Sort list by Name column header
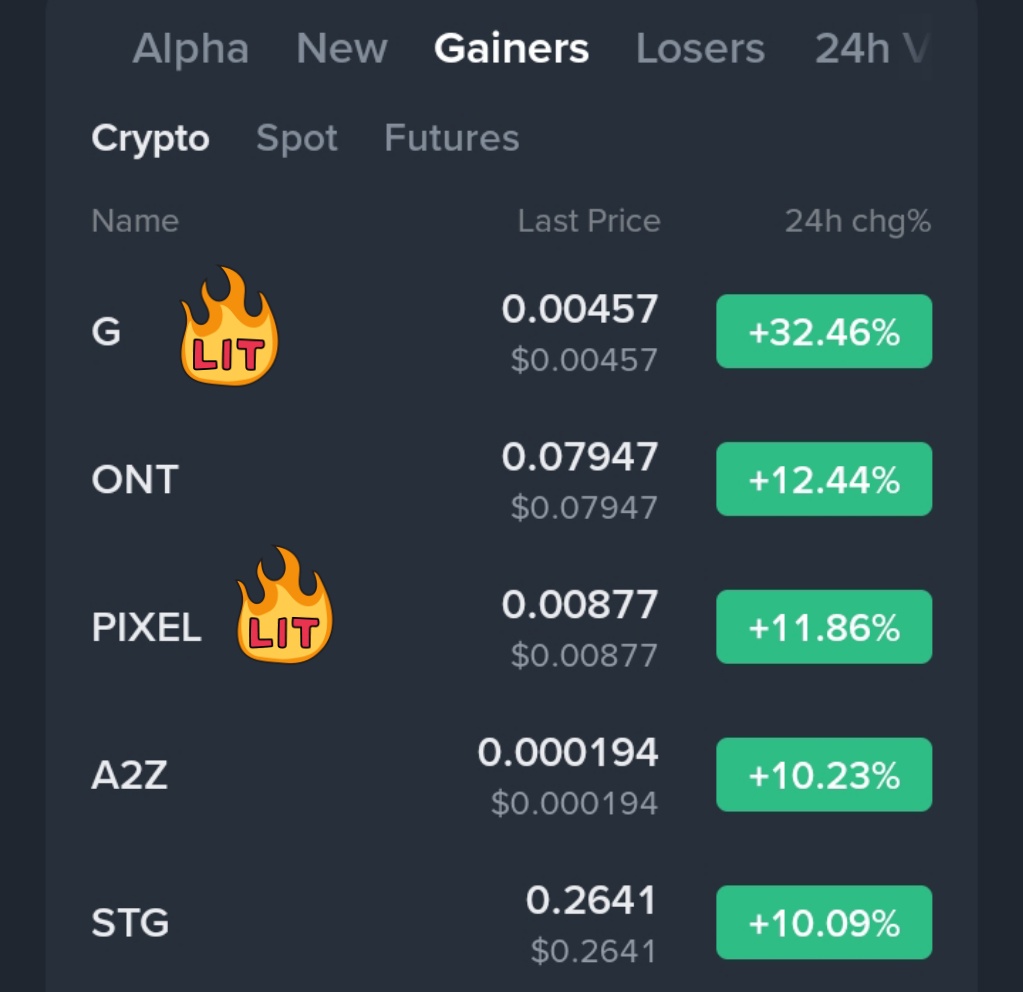The width and height of the screenshot is (1023, 992). pyautogui.click(x=135, y=221)
